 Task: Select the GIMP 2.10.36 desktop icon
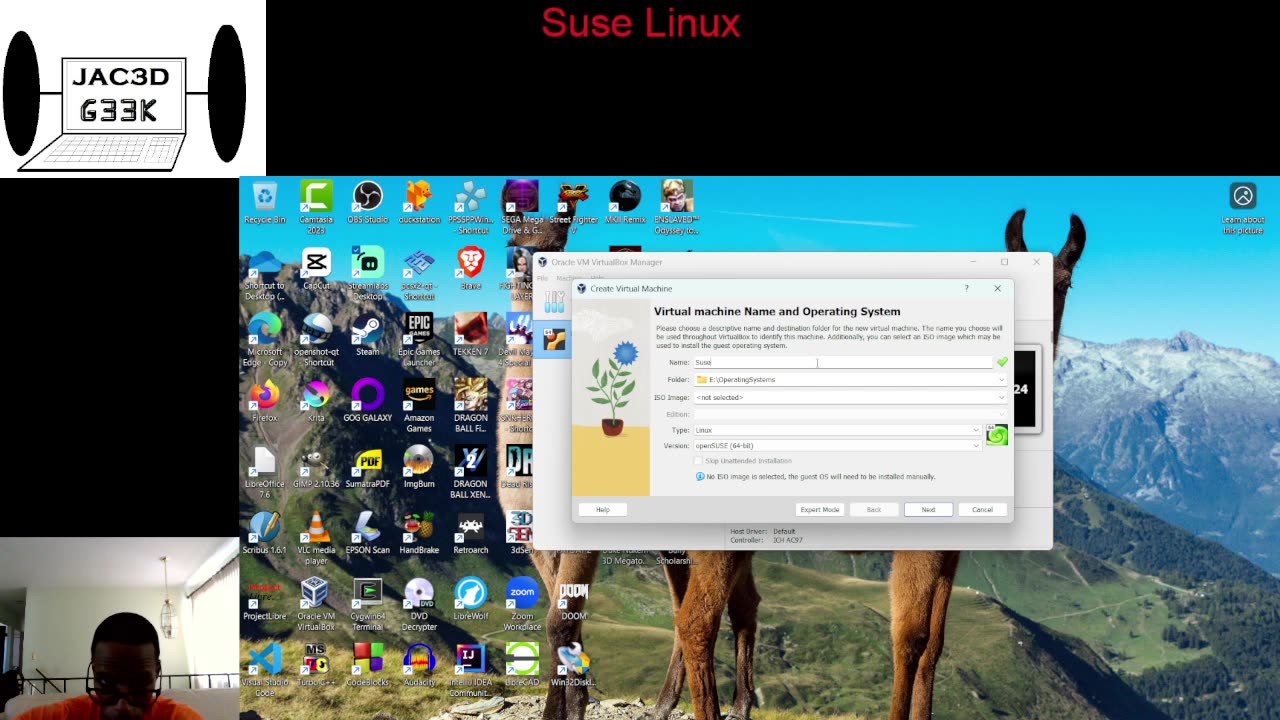coord(316,467)
